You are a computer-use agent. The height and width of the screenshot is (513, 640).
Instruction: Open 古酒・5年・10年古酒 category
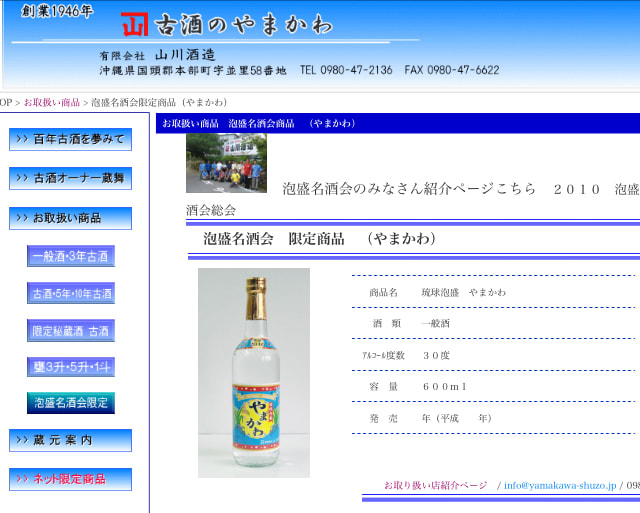coord(71,293)
